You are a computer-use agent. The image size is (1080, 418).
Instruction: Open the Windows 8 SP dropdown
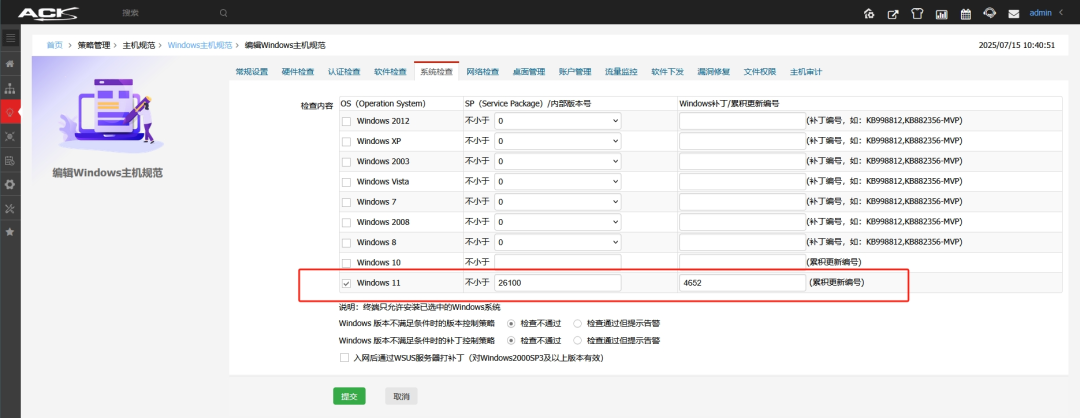pos(558,242)
